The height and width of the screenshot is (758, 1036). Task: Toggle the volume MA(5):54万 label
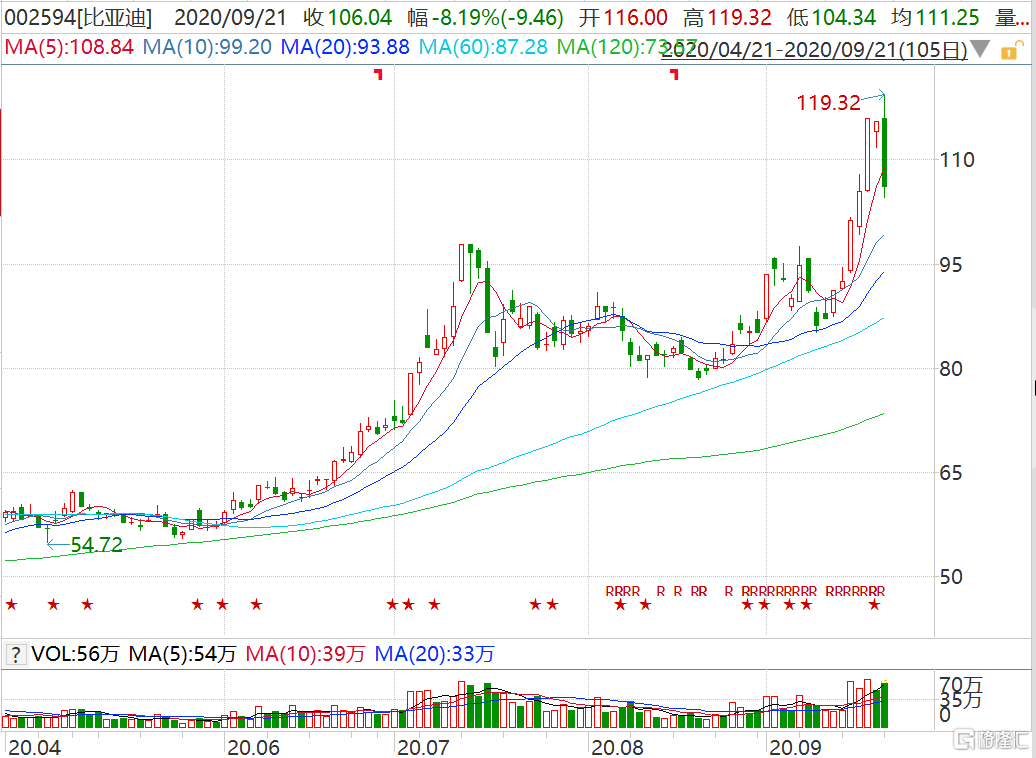pyautogui.click(x=182, y=654)
